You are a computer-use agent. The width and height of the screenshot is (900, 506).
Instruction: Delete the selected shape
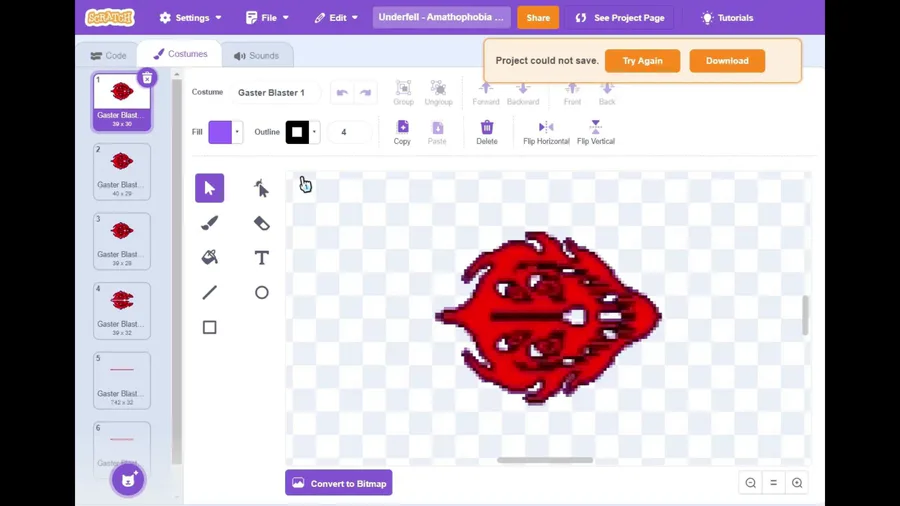487,132
